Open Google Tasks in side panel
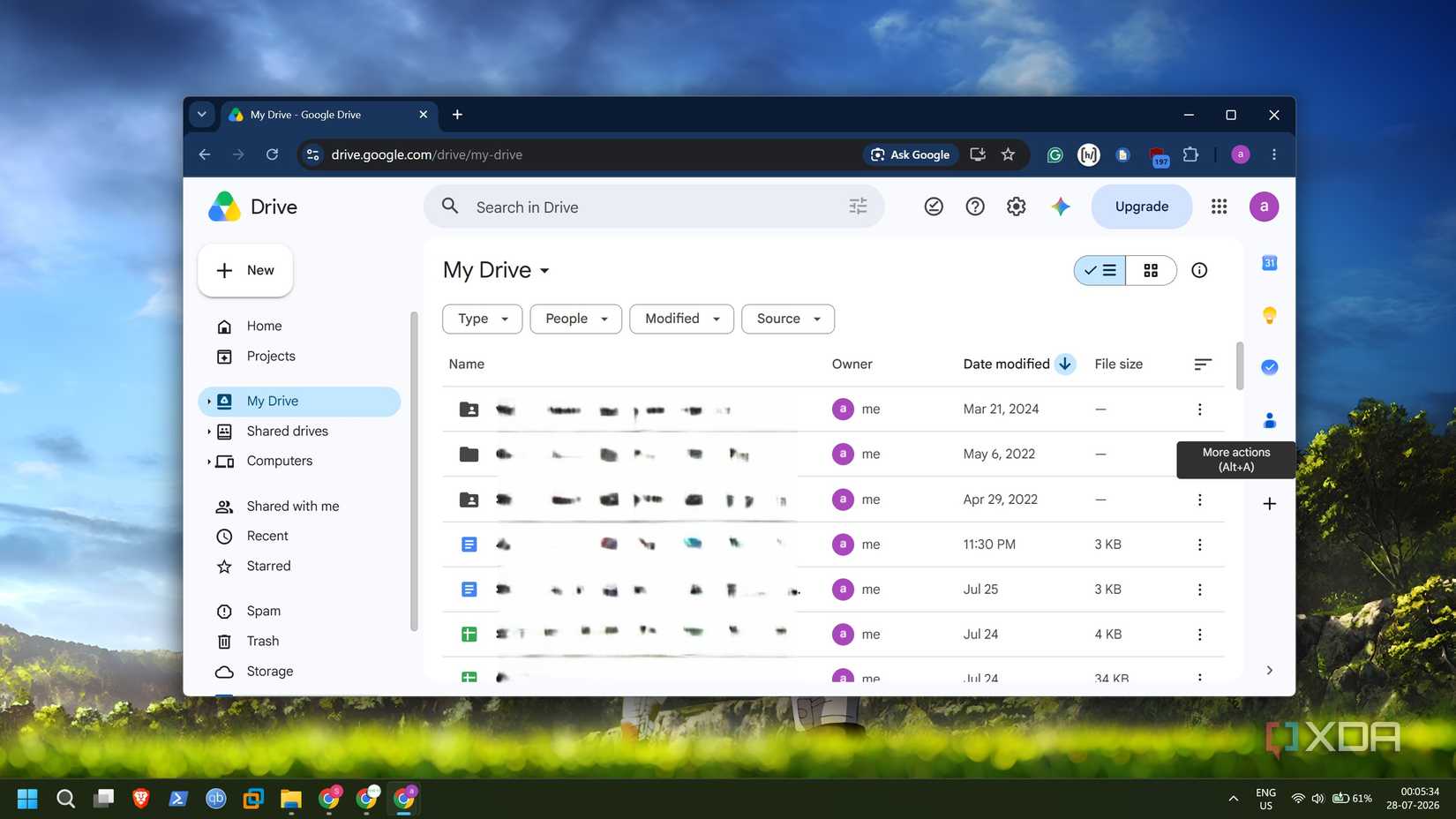Image resolution: width=1456 pixels, height=819 pixels. point(1269,367)
